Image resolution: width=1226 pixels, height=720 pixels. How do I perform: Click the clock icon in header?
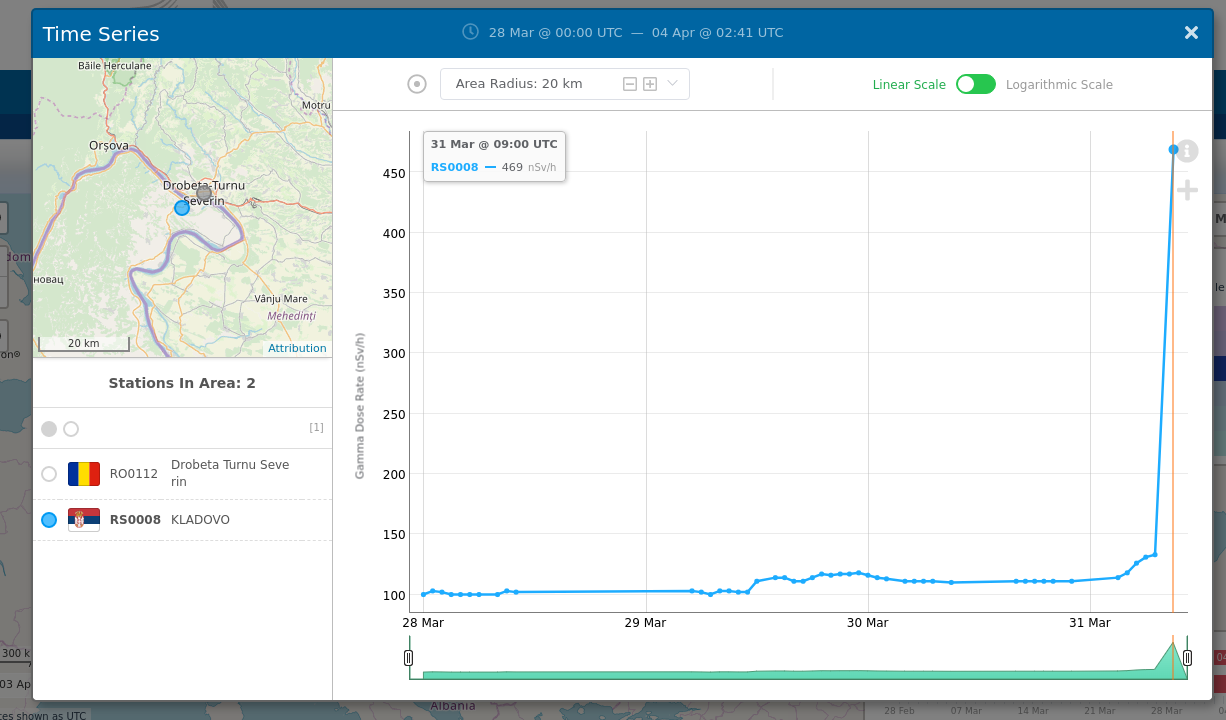click(x=470, y=32)
